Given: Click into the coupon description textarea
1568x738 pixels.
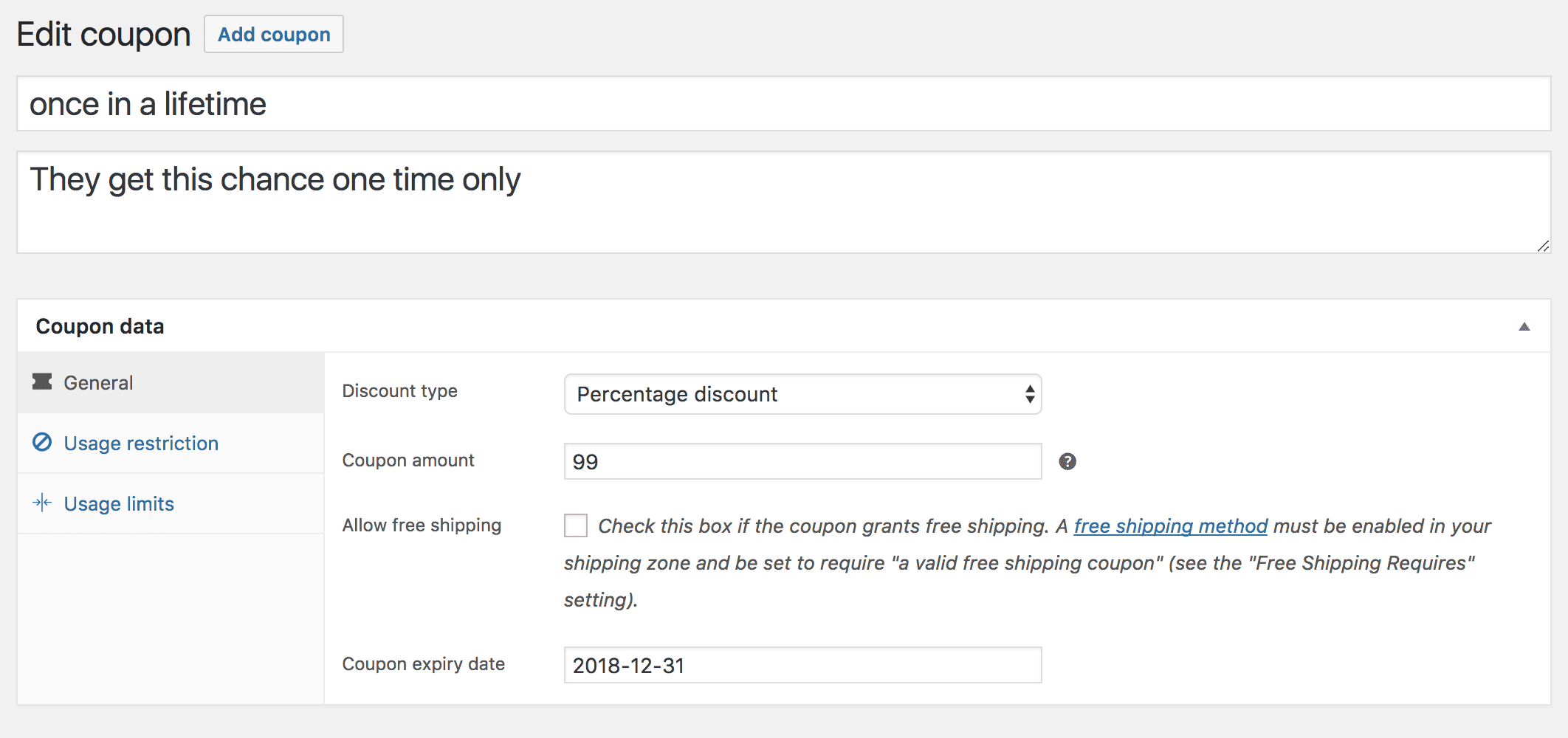Looking at the screenshot, I should click(783, 202).
